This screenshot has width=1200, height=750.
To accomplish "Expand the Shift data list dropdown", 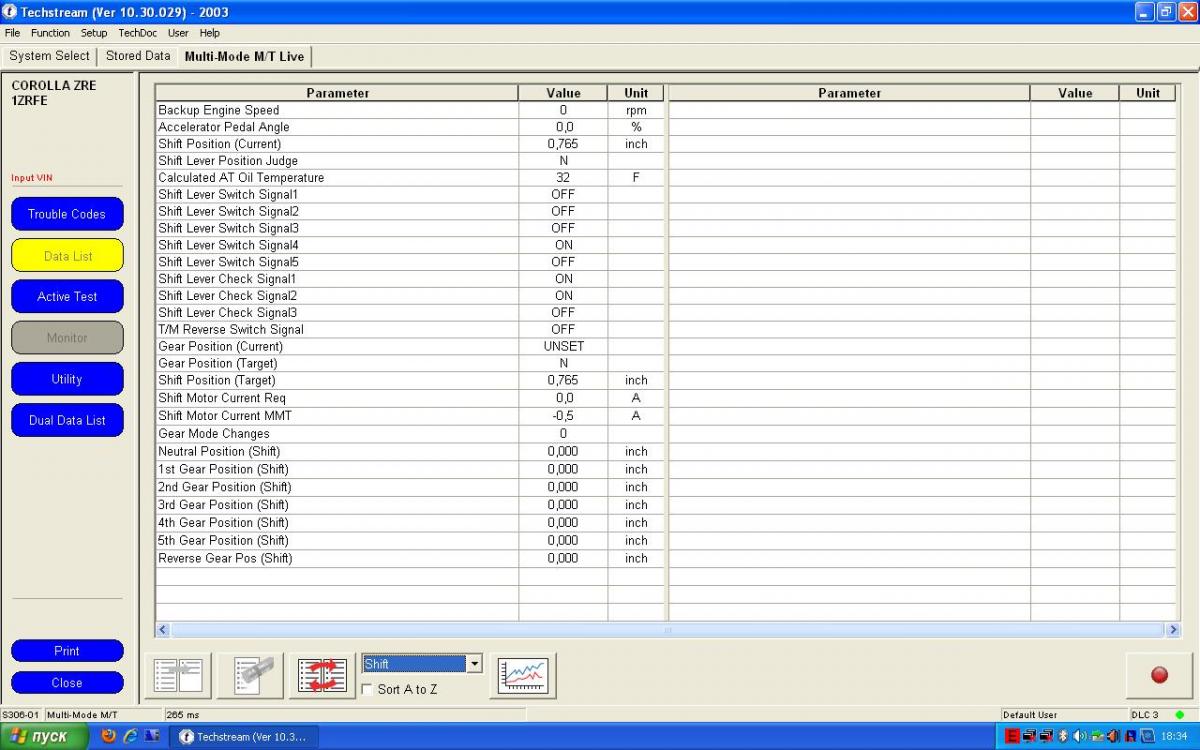I will point(474,664).
